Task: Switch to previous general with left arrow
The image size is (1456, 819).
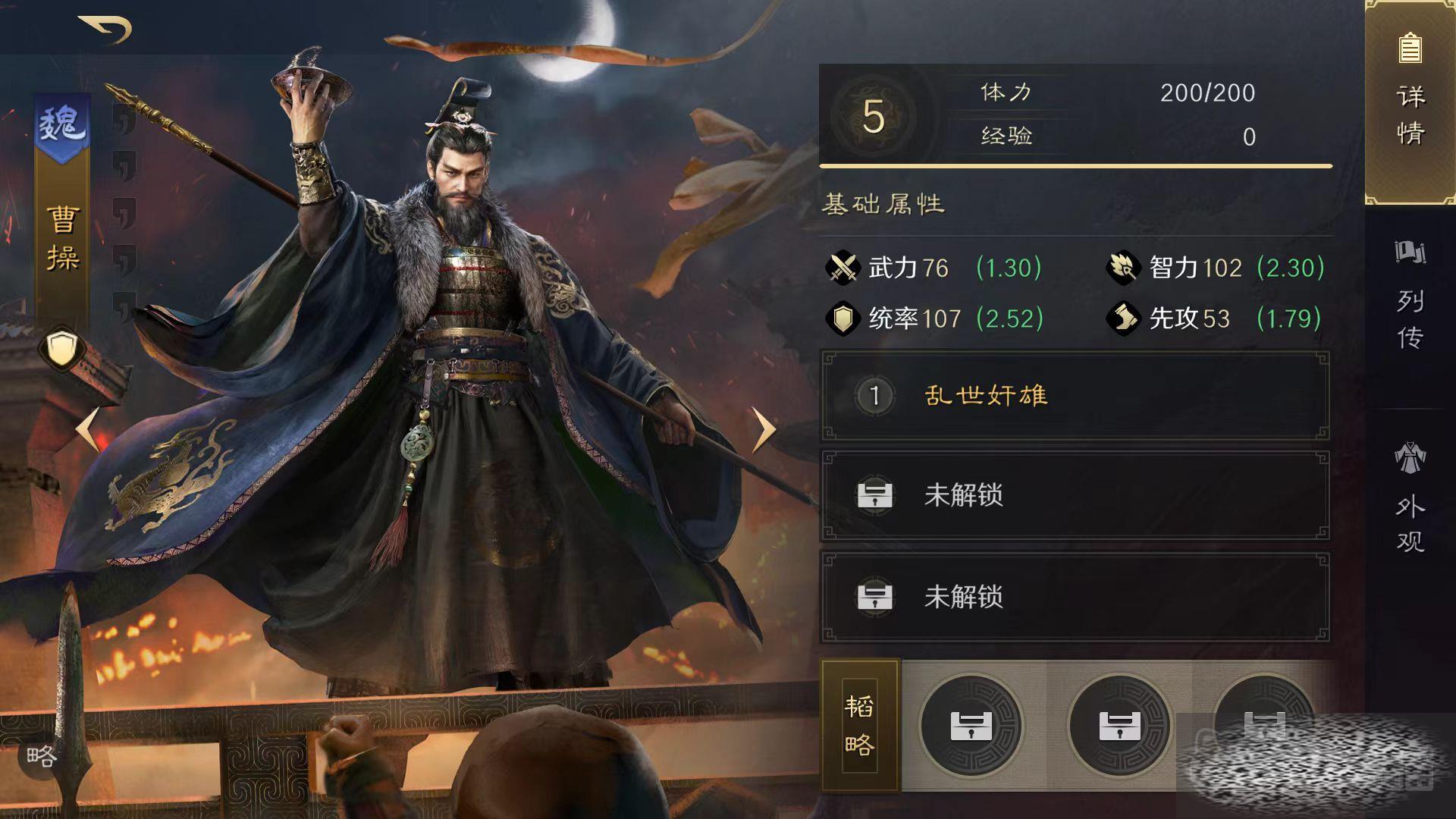Action: pyautogui.click(x=87, y=429)
